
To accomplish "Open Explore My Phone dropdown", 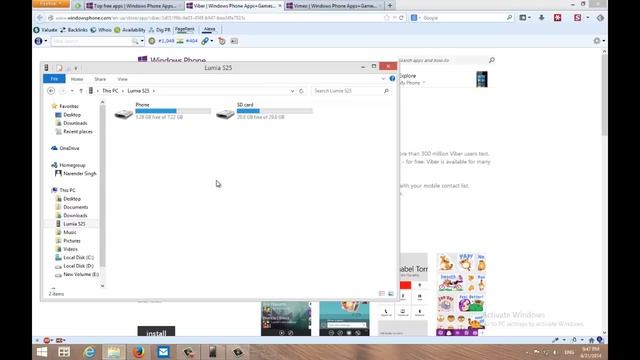I will 411,79.
